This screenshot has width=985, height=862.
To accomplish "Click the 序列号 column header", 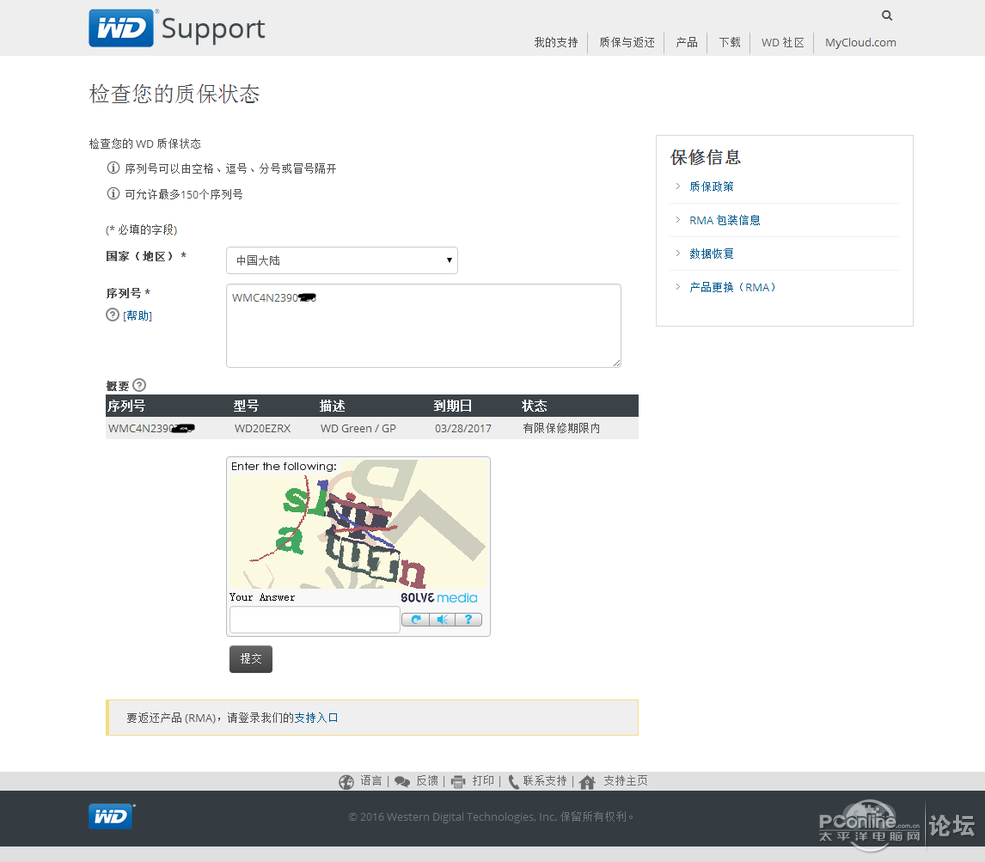I will tap(126, 406).
